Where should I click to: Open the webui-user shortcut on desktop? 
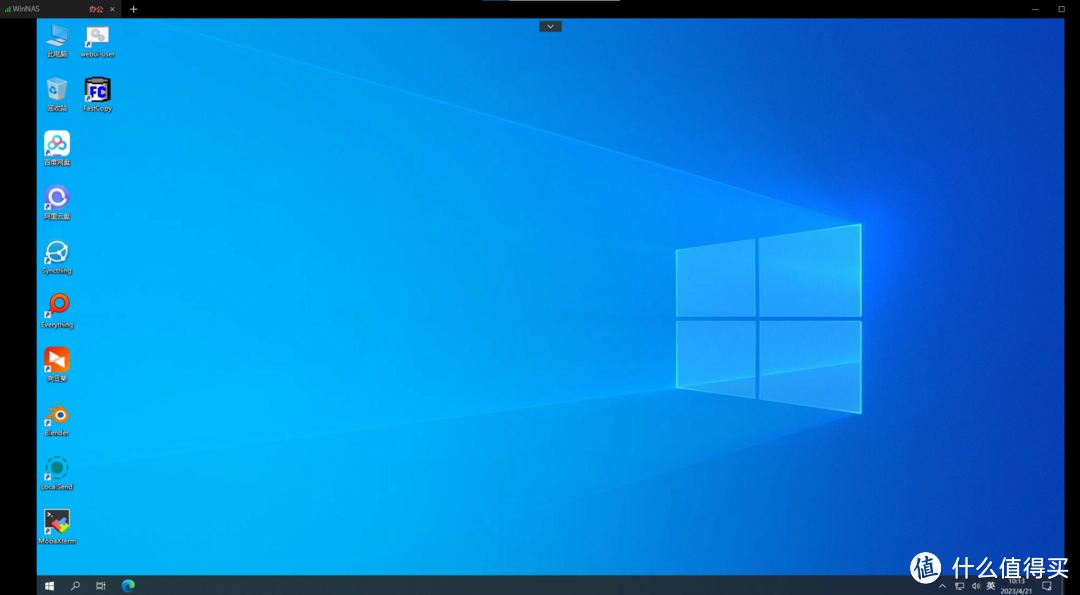97,41
